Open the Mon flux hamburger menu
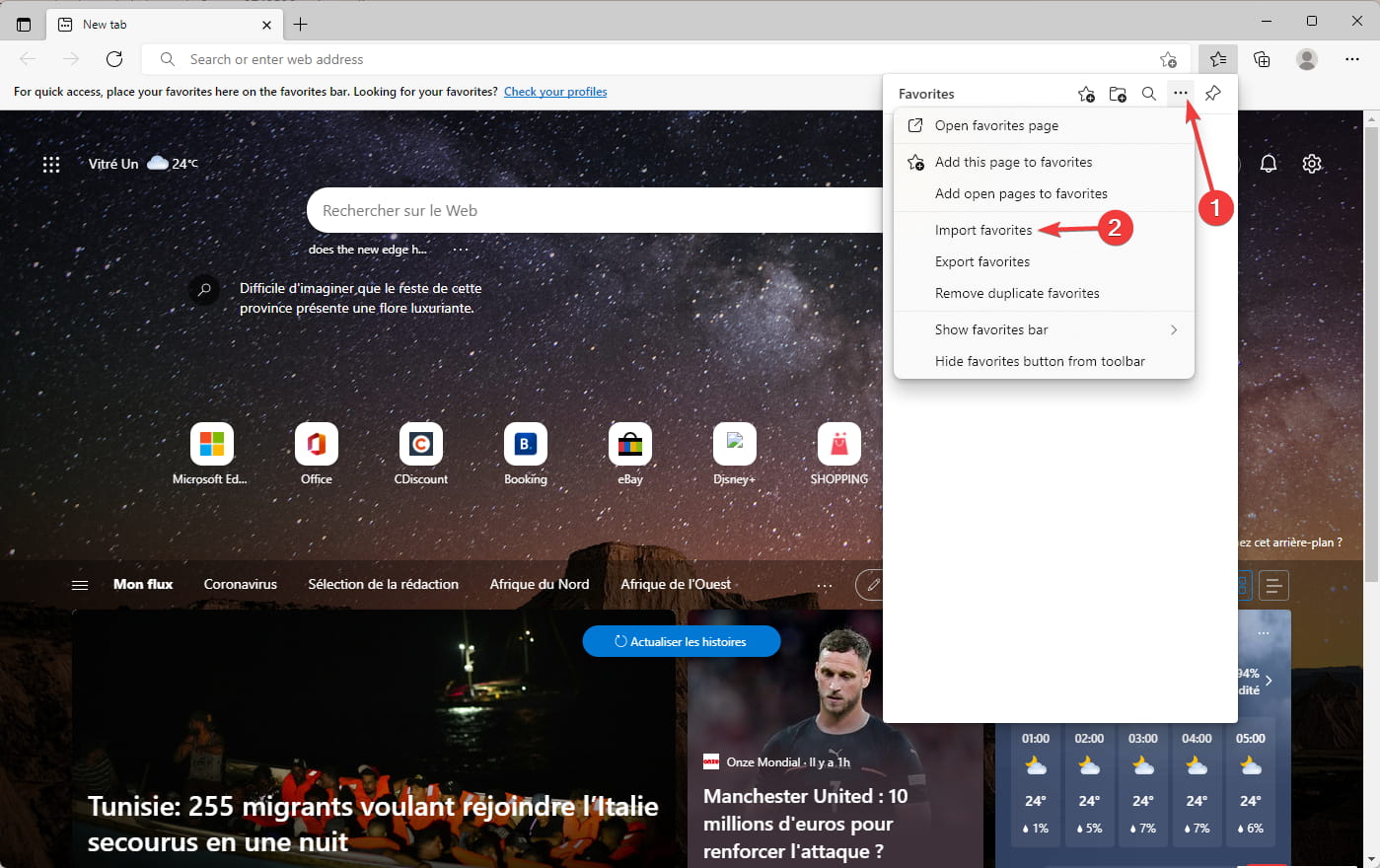1380x868 pixels. 80,585
